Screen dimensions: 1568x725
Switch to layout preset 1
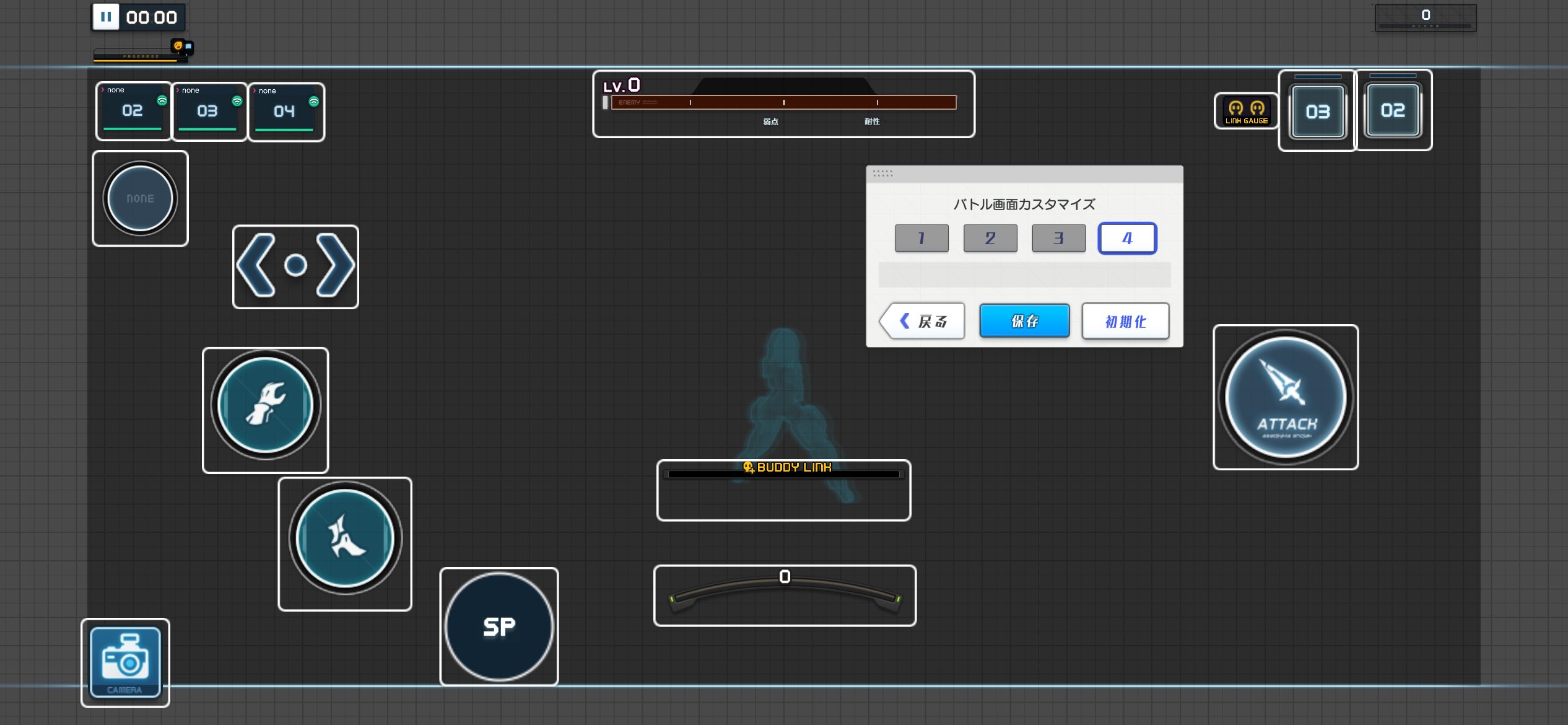pos(921,238)
